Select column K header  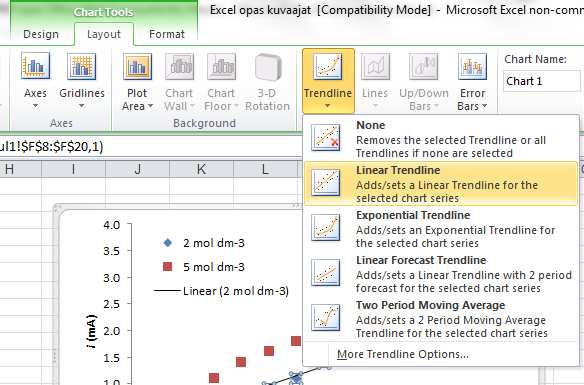201,169
